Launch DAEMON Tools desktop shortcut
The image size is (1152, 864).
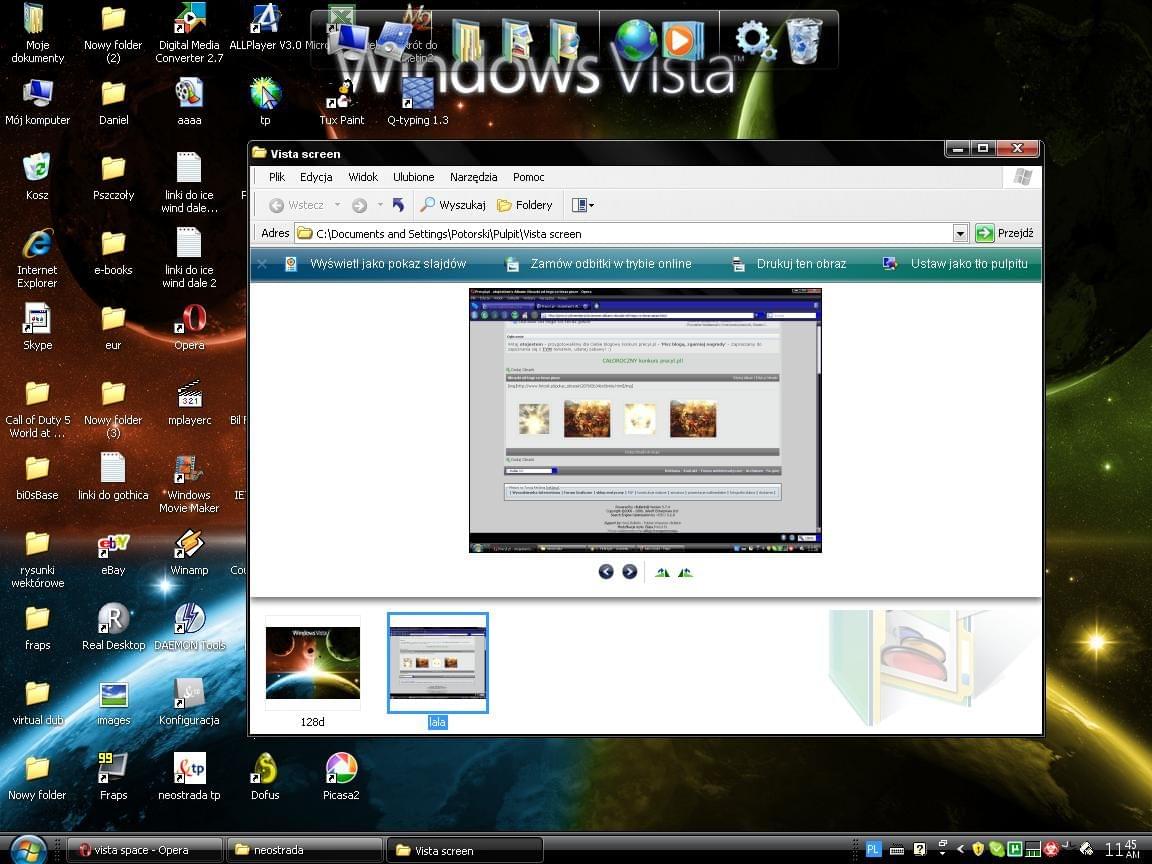(x=190, y=627)
